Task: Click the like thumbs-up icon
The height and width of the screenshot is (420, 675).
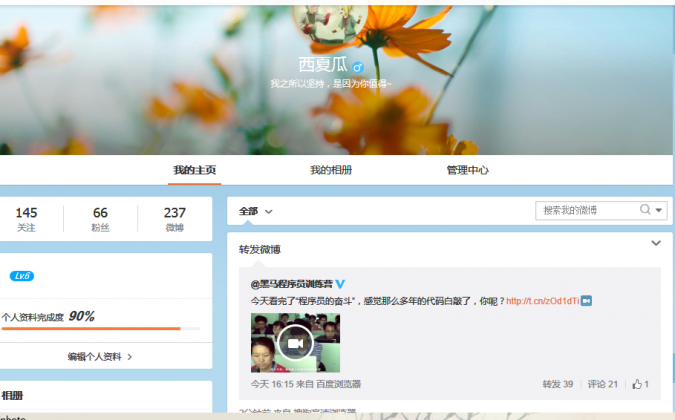Action: tap(636, 384)
